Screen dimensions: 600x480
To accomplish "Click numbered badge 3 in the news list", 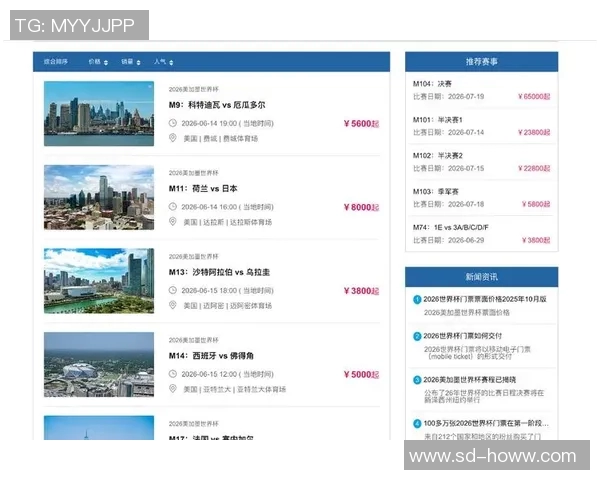I will (417, 380).
